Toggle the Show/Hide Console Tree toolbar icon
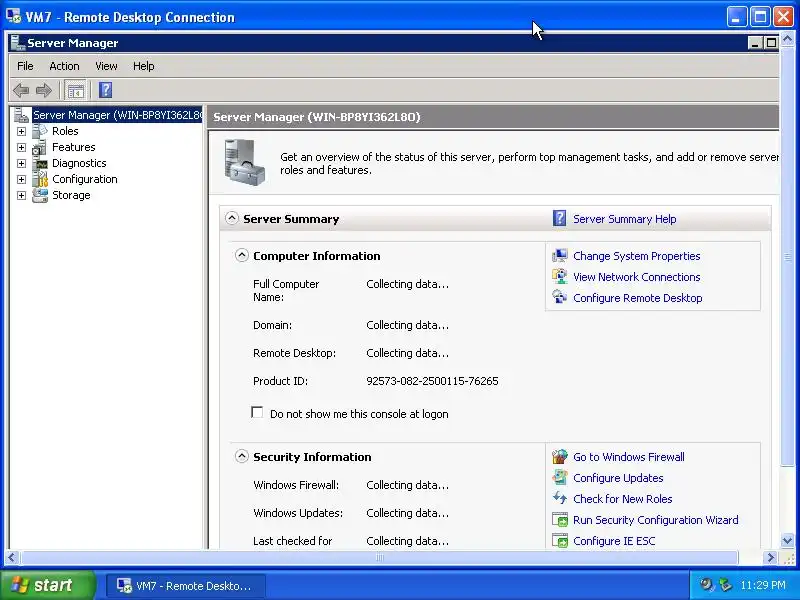This screenshot has height=600, width=800. point(76,91)
